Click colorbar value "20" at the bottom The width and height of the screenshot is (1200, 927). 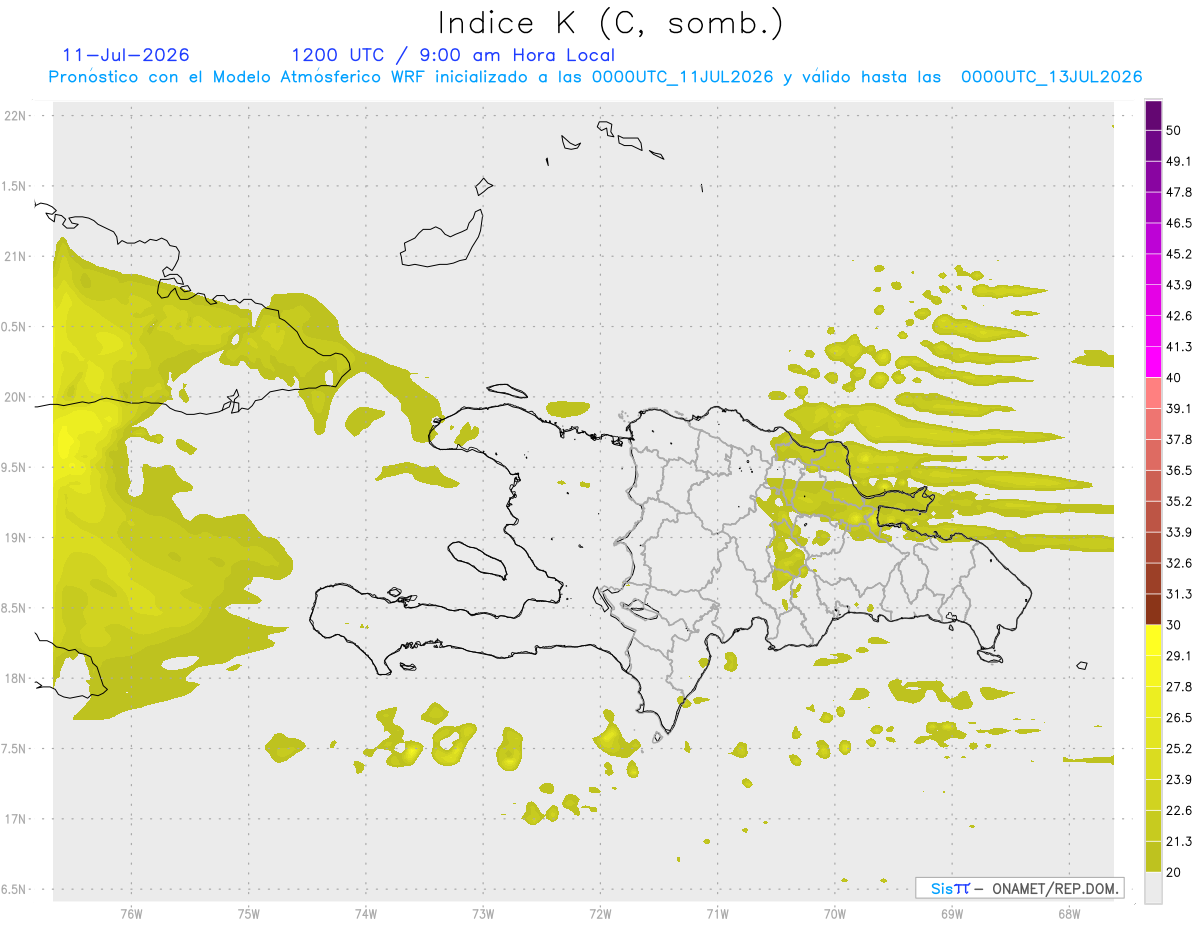[1175, 872]
